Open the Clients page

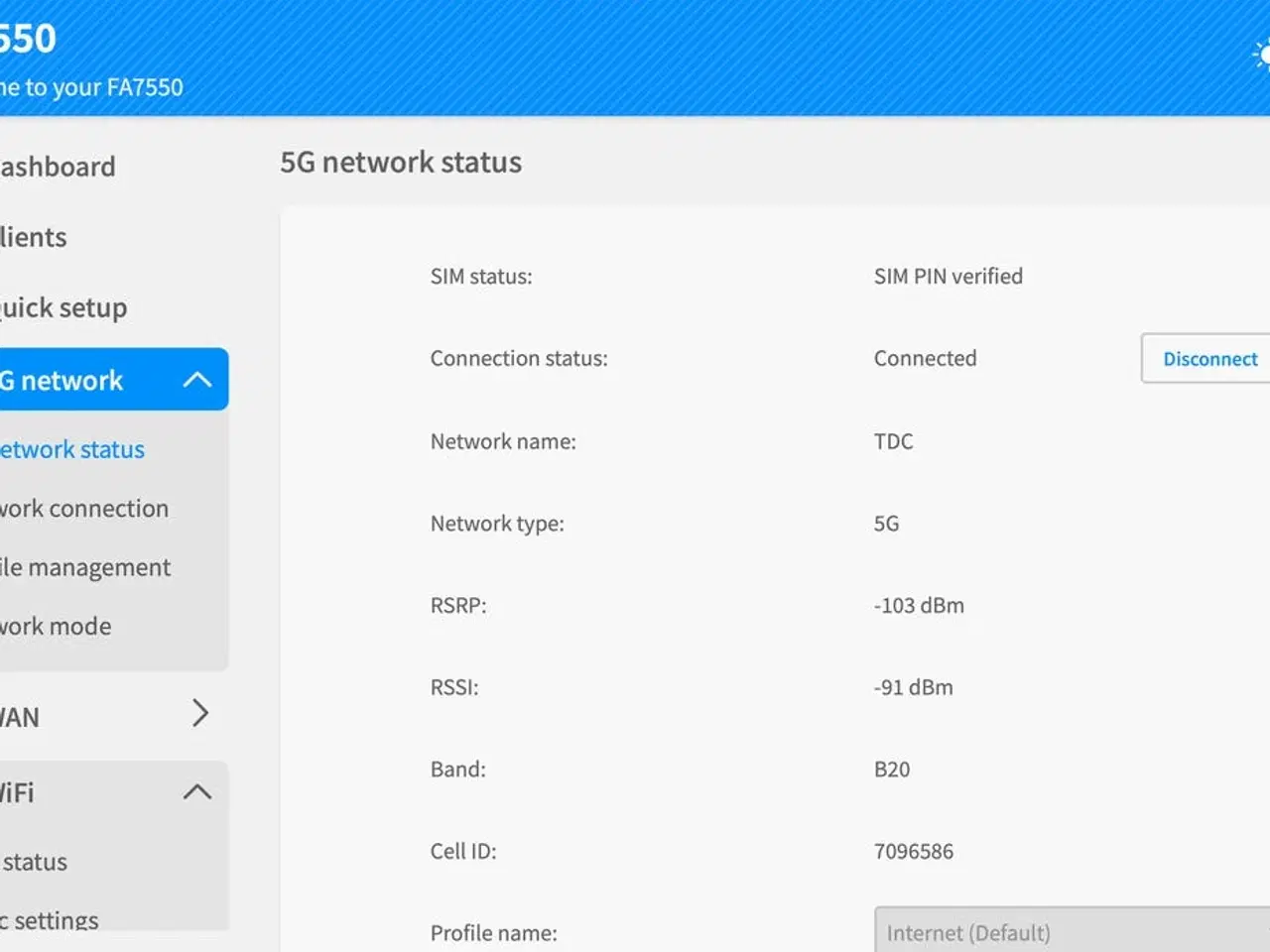pos(33,237)
